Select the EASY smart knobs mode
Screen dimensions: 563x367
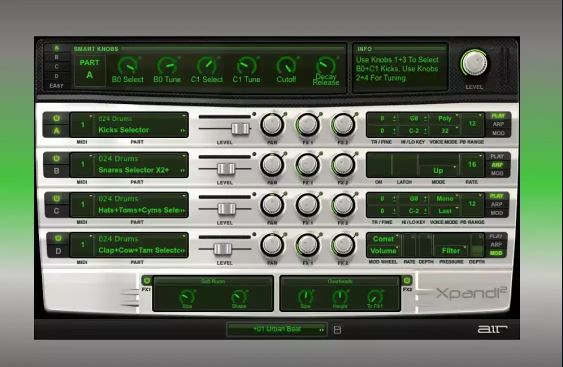(56, 85)
